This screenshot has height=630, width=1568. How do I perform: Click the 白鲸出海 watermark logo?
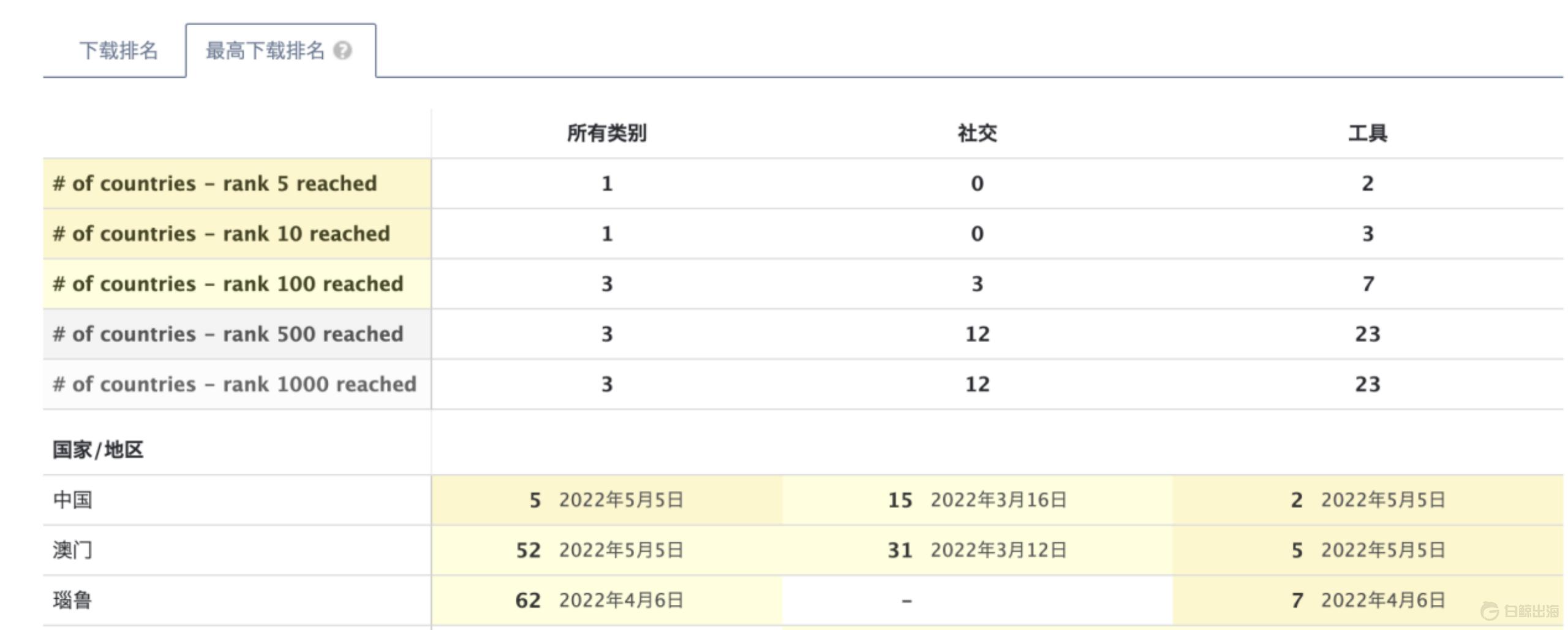(1520, 611)
